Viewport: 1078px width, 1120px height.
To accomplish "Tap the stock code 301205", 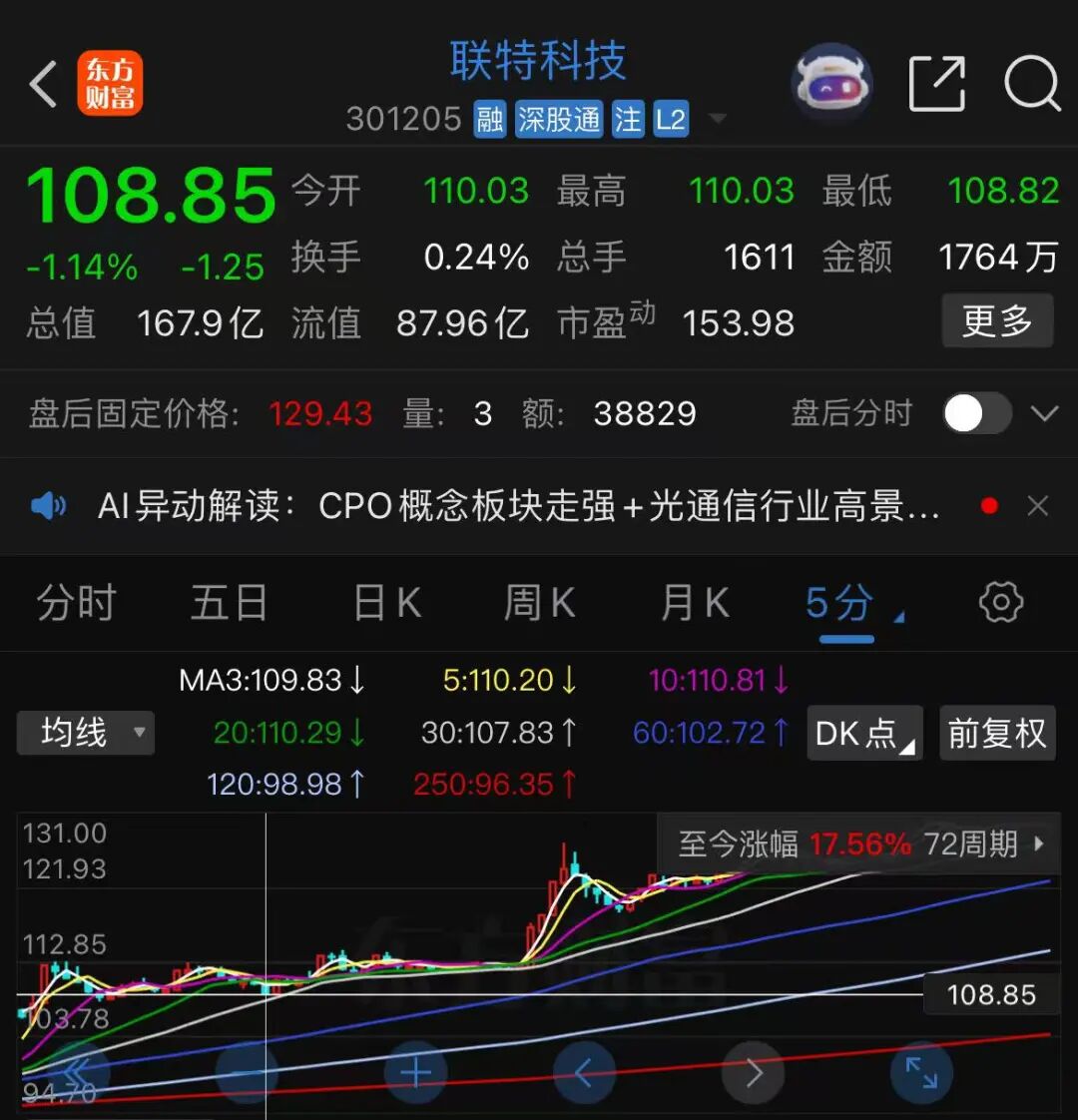I will pos(403,119).
